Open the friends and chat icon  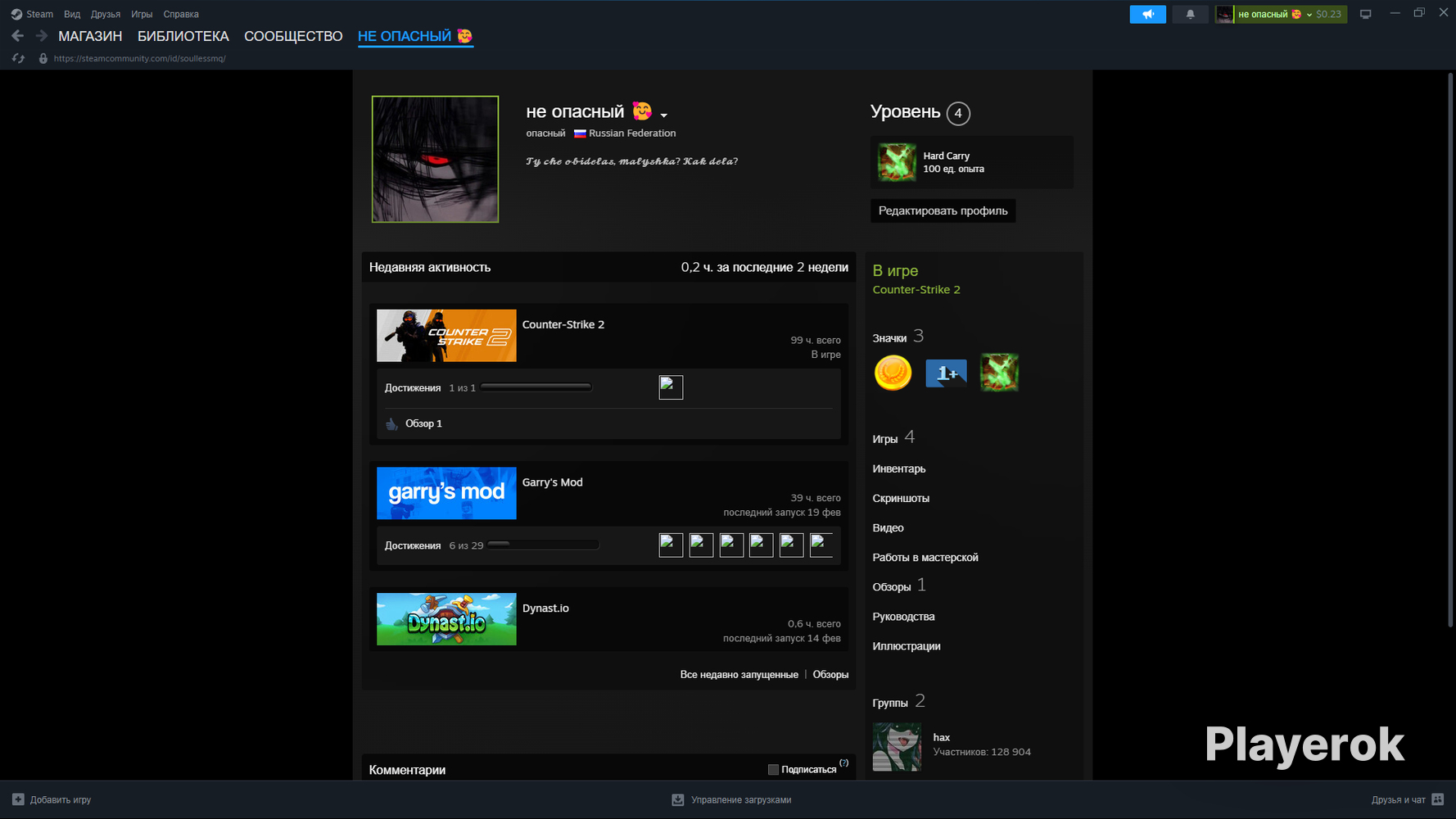pos(1437,799)
